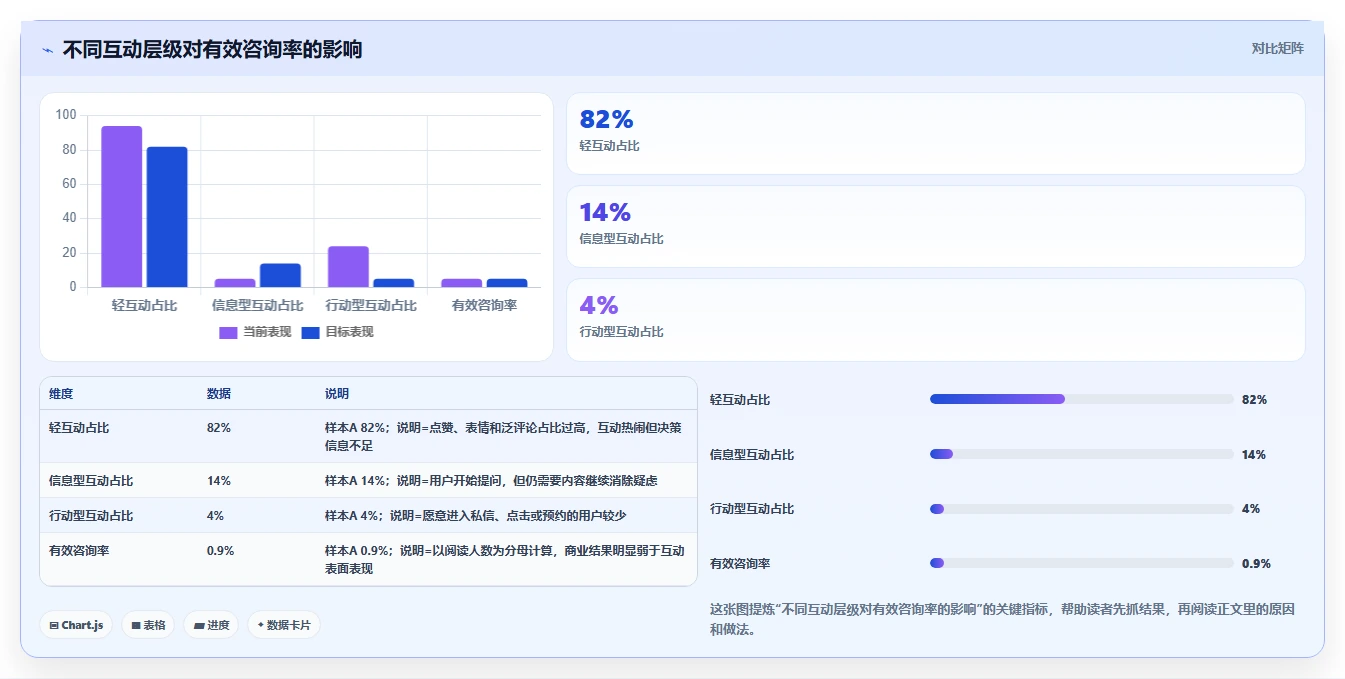1345x679 pixels.
Task: Click the 维度 table column header
Action: pos(61,394)
